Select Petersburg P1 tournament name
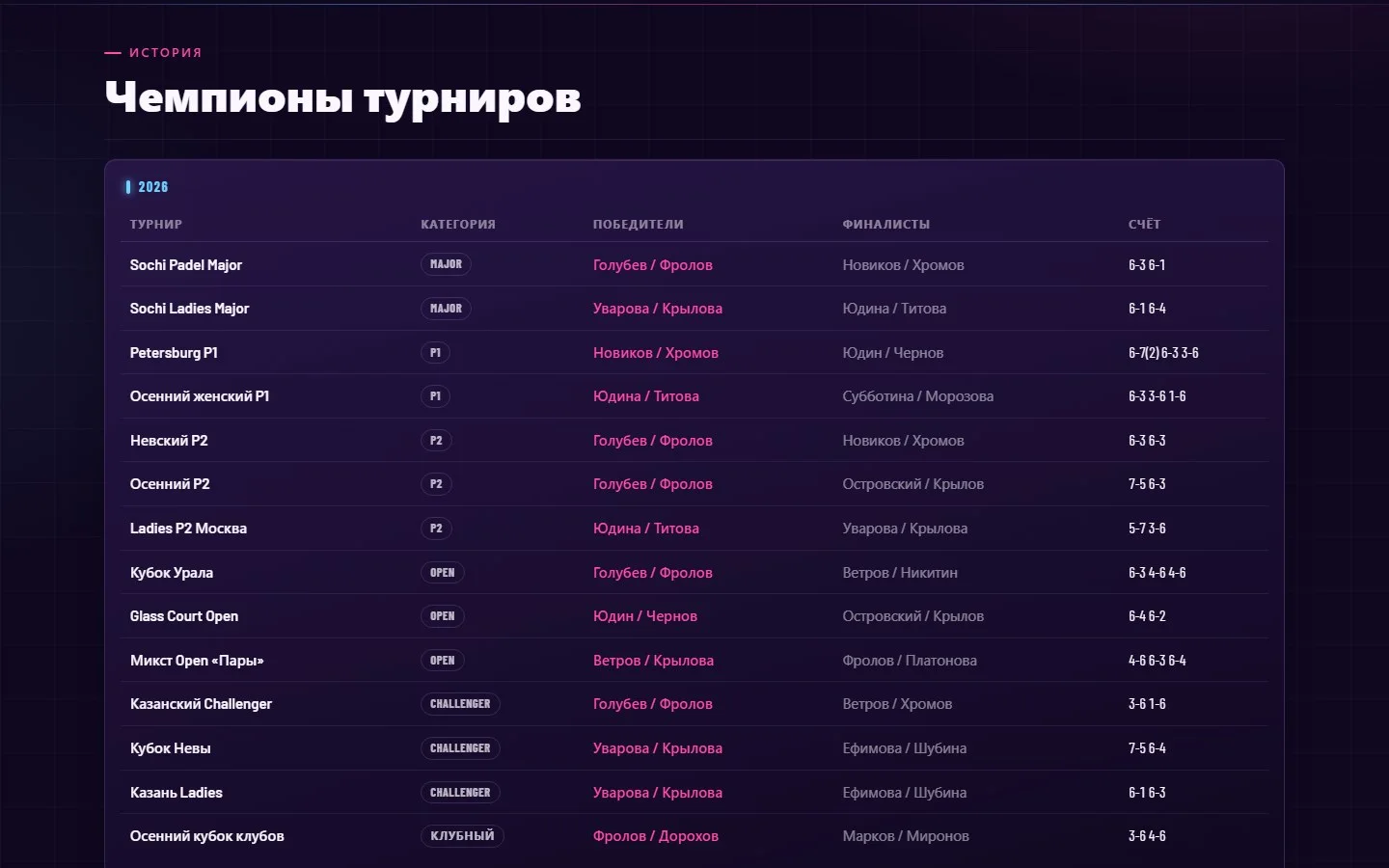 click(174, 353)
